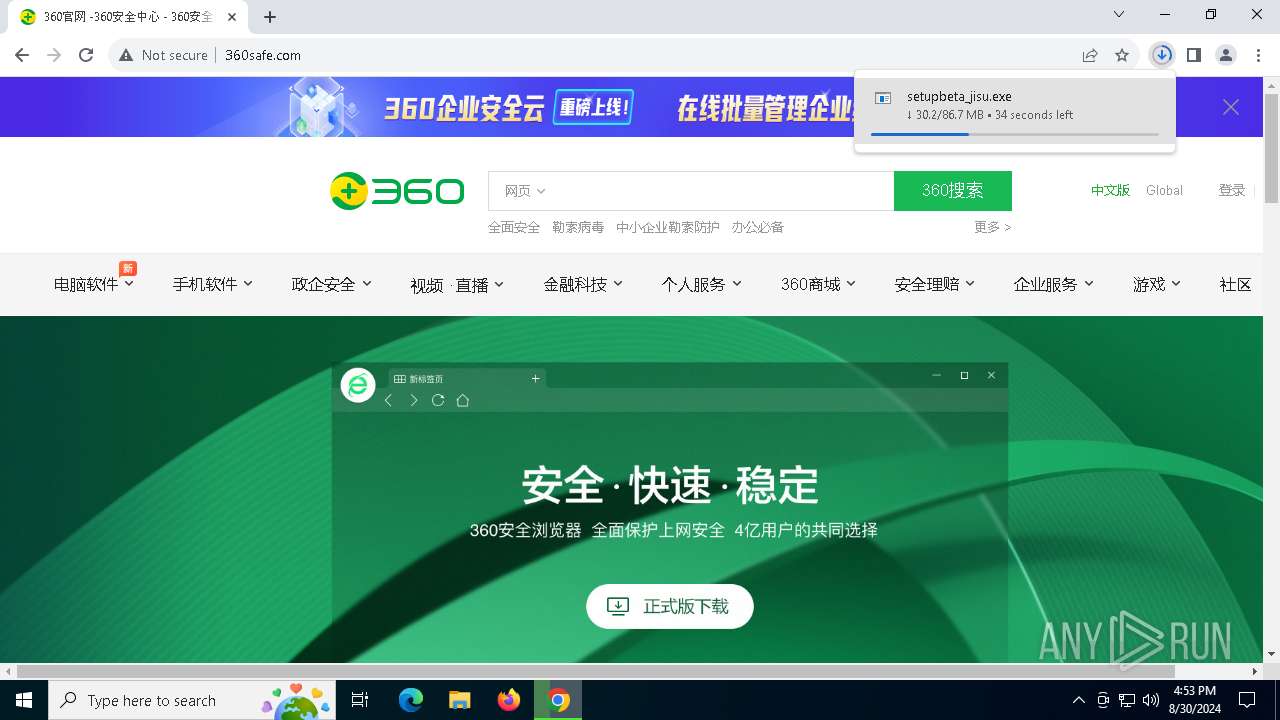Switch to the Global site

coord(1164,190)
